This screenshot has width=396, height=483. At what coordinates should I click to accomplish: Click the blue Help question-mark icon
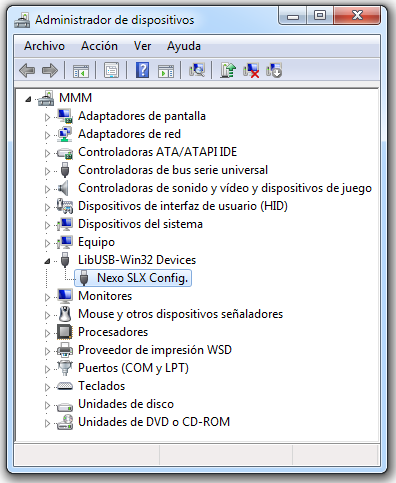[142, 70]
